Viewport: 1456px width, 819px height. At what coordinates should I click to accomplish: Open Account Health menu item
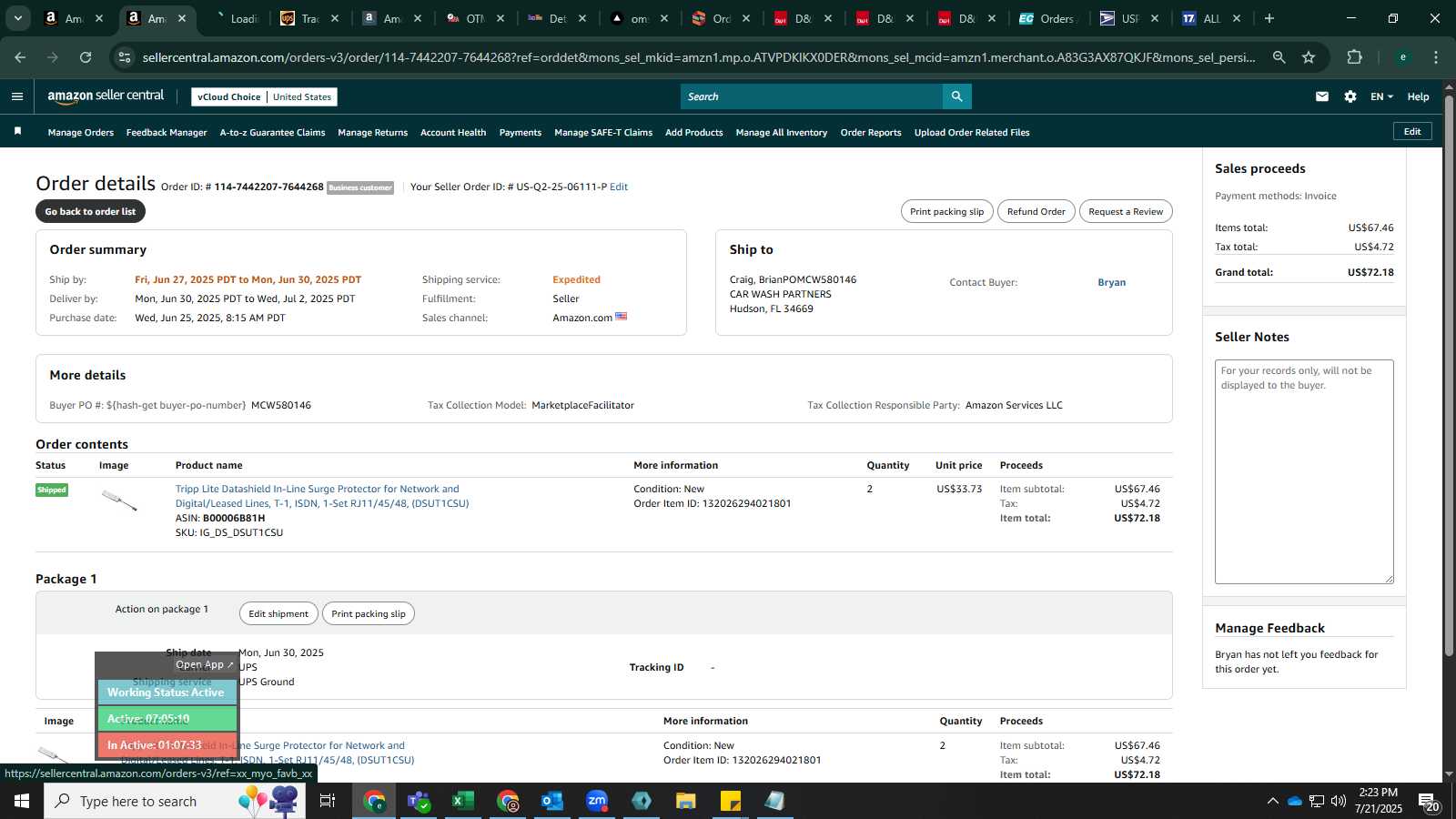pyautogui.click(x=453, y=133)
